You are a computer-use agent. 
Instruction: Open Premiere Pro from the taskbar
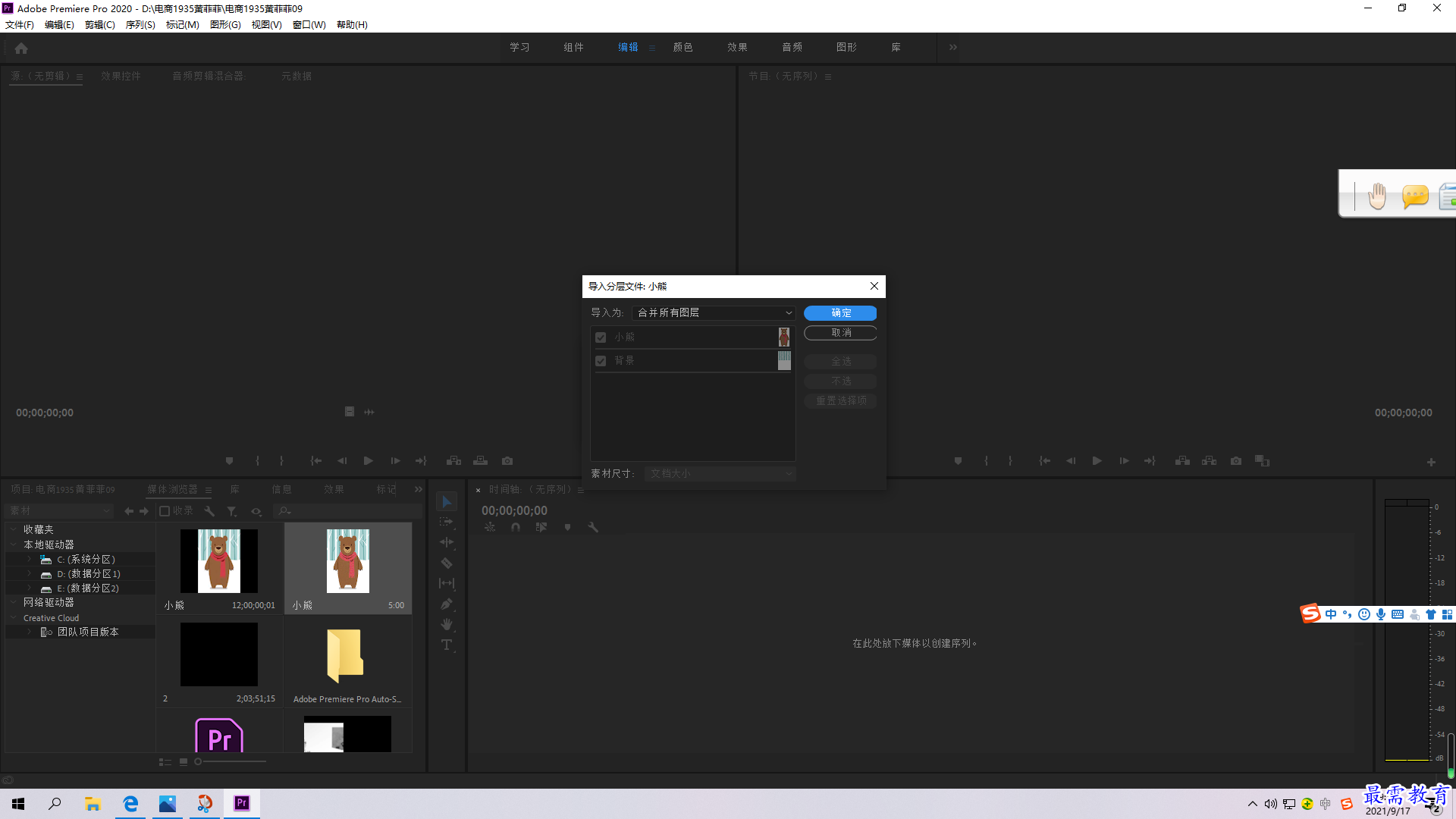[x=242, y=803]
